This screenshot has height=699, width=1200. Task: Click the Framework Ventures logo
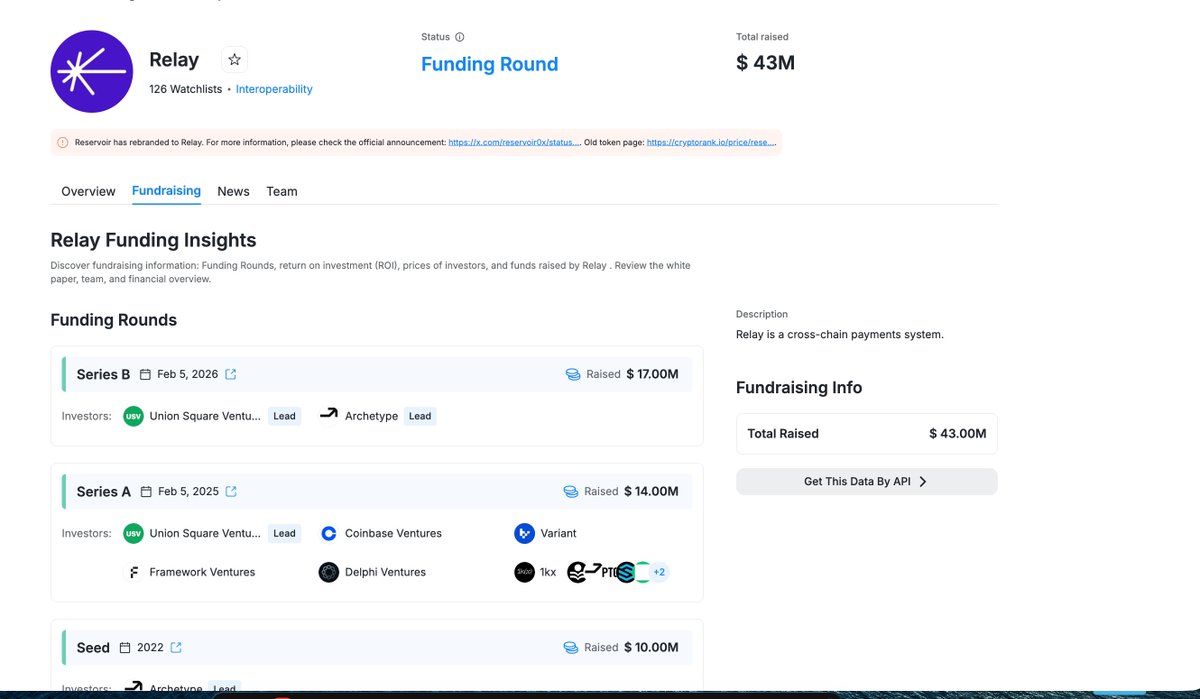coord(133,572)
